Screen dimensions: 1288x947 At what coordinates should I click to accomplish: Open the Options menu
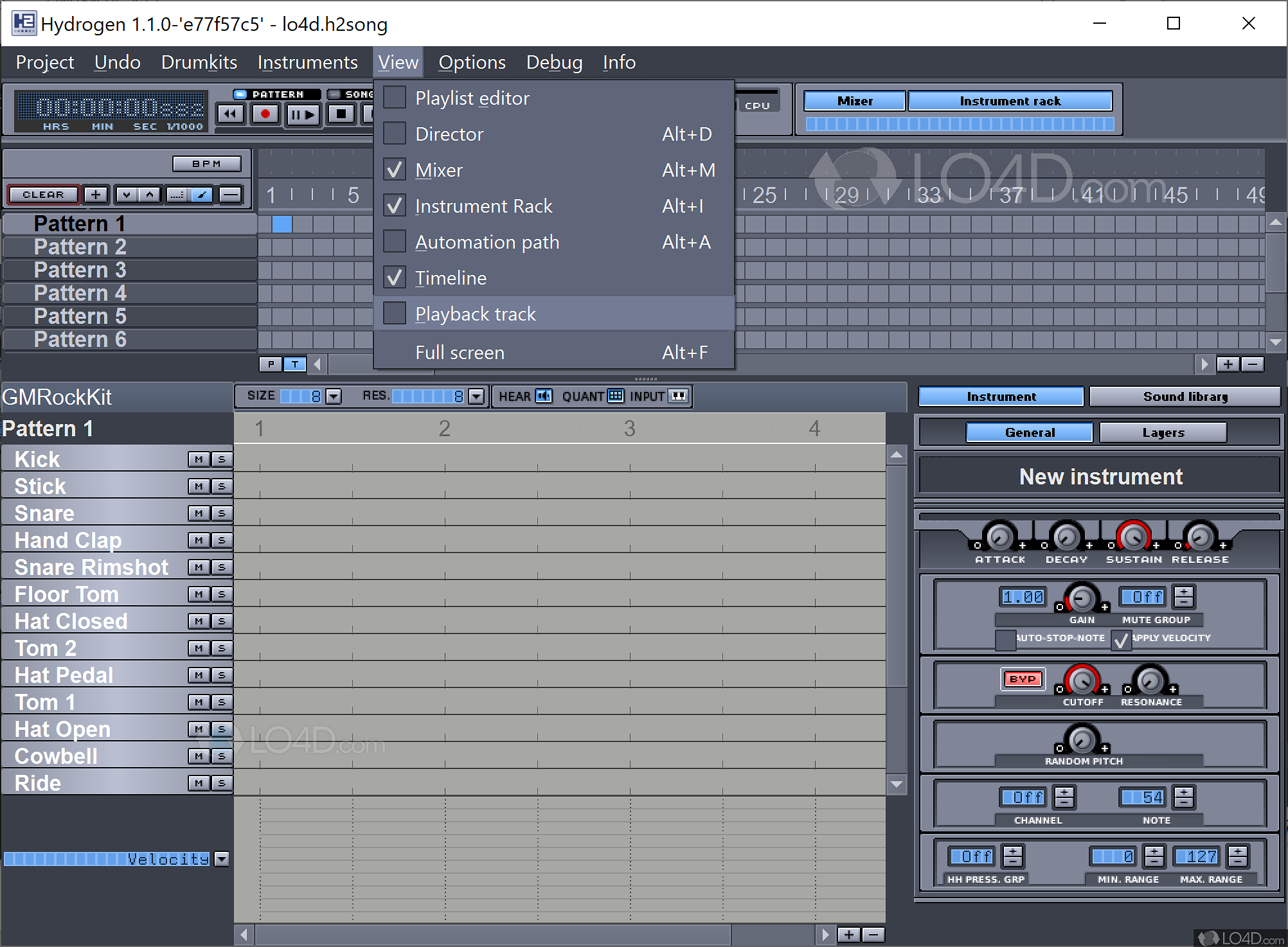472,62
